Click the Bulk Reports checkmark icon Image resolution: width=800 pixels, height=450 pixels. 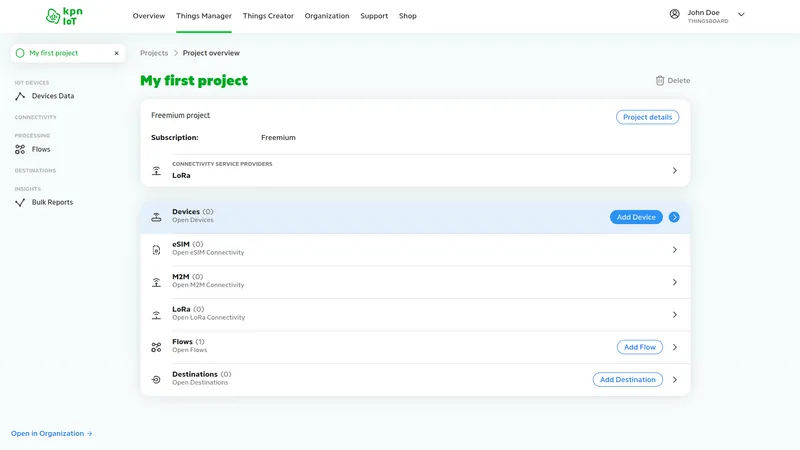tap(20, 203)
